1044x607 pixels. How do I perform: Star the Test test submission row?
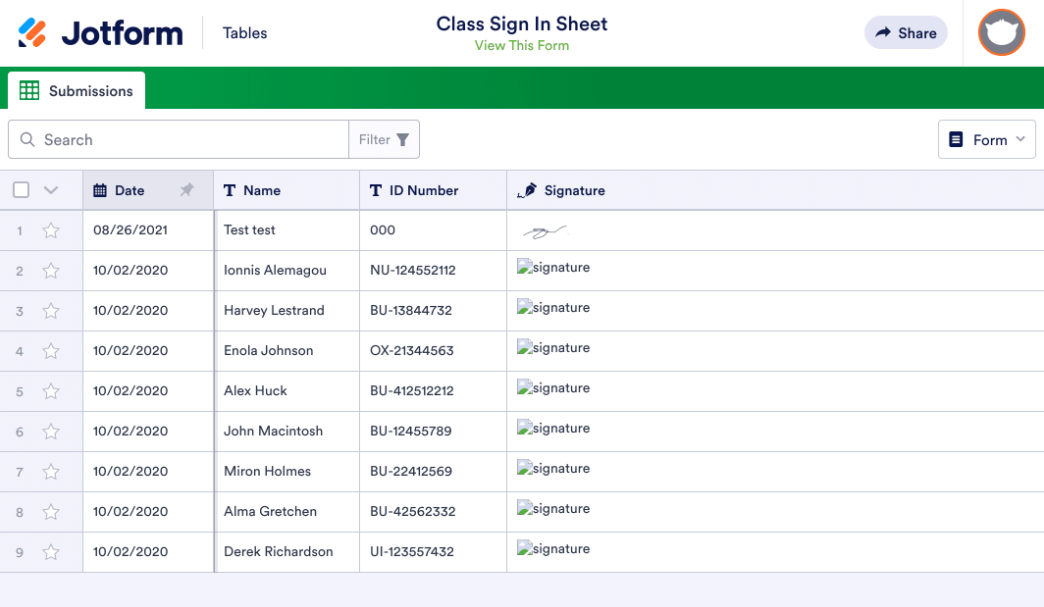tap(51, 229)
